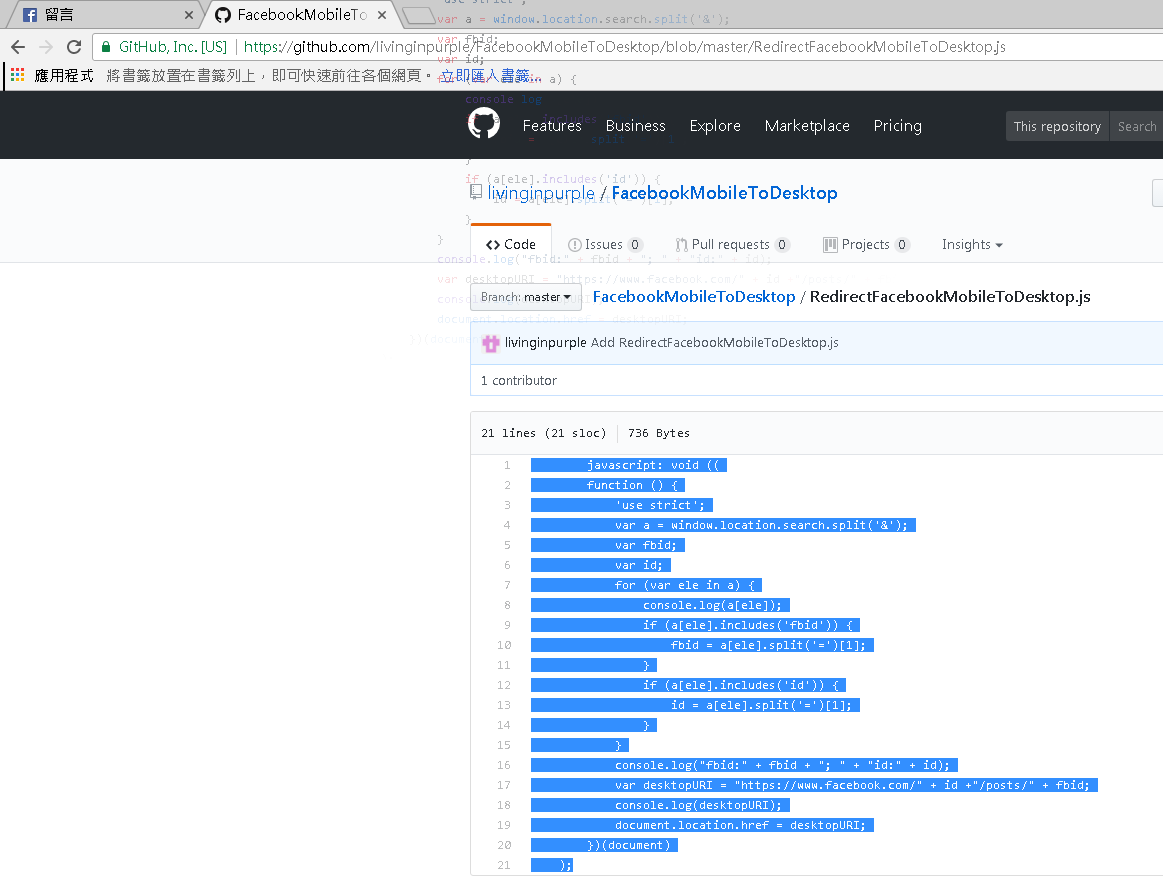Click line number 21 in code
The width and height of the screenshot is (1163, 876).
[x=504, y=866]
